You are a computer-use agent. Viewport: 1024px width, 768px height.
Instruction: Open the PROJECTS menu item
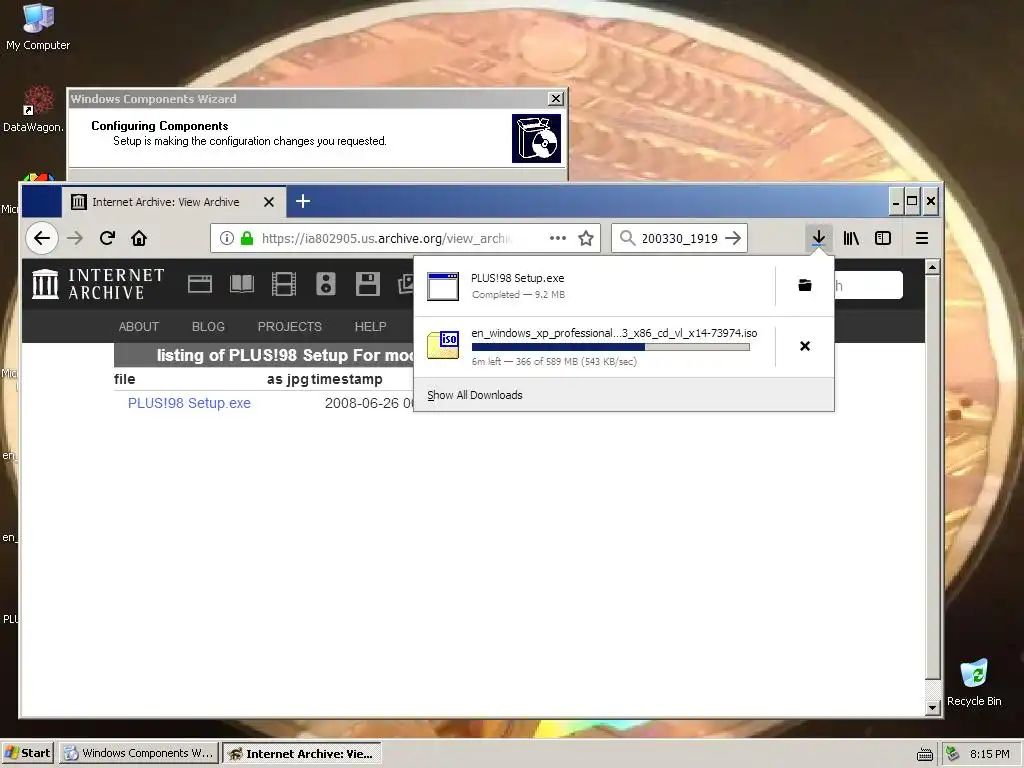coord(289,327)
